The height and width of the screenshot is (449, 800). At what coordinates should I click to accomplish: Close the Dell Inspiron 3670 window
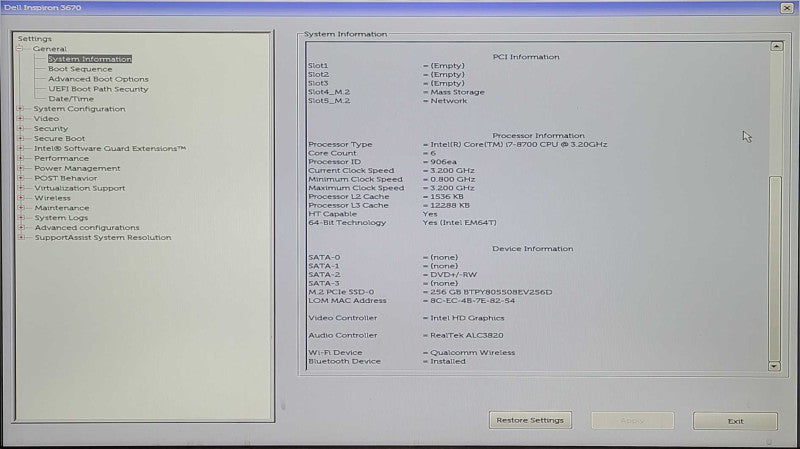(x=787, y=8)
